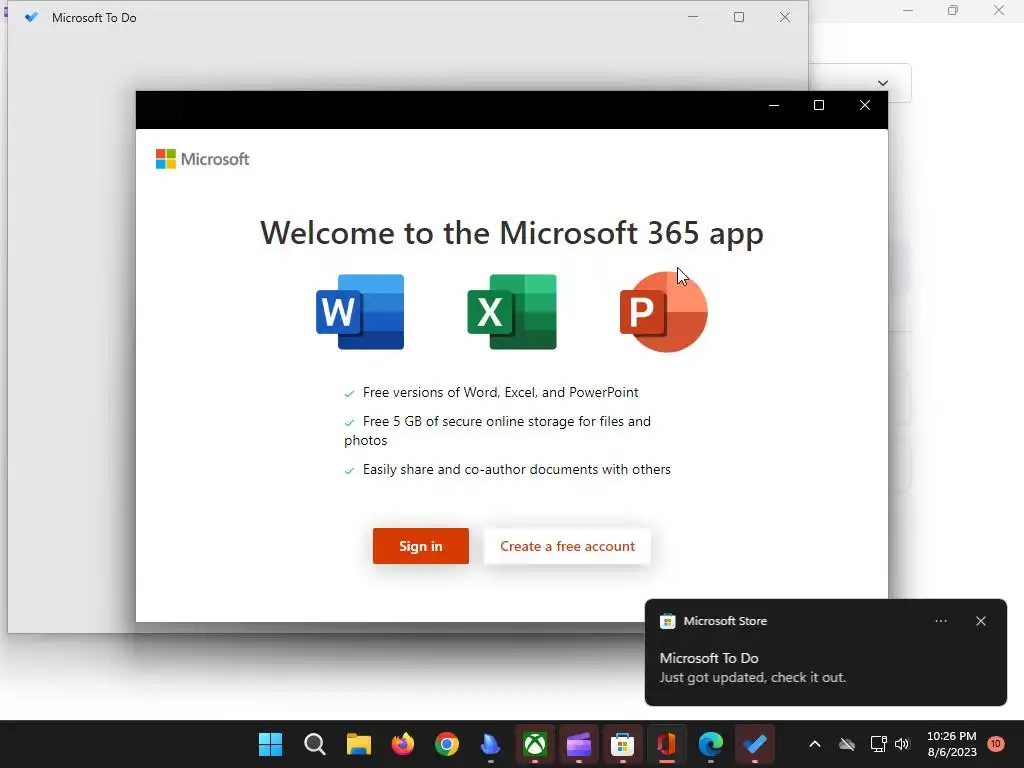Viewport: 1024px width, 768px height.
Task: Click the OneDrive tray icon
Action: point(847,744)
